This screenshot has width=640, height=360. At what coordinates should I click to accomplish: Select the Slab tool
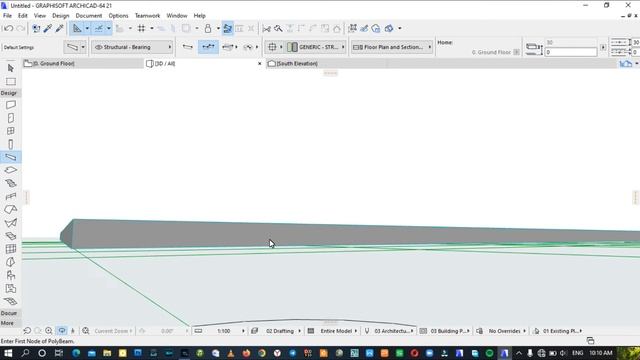[x=11, y=170]
